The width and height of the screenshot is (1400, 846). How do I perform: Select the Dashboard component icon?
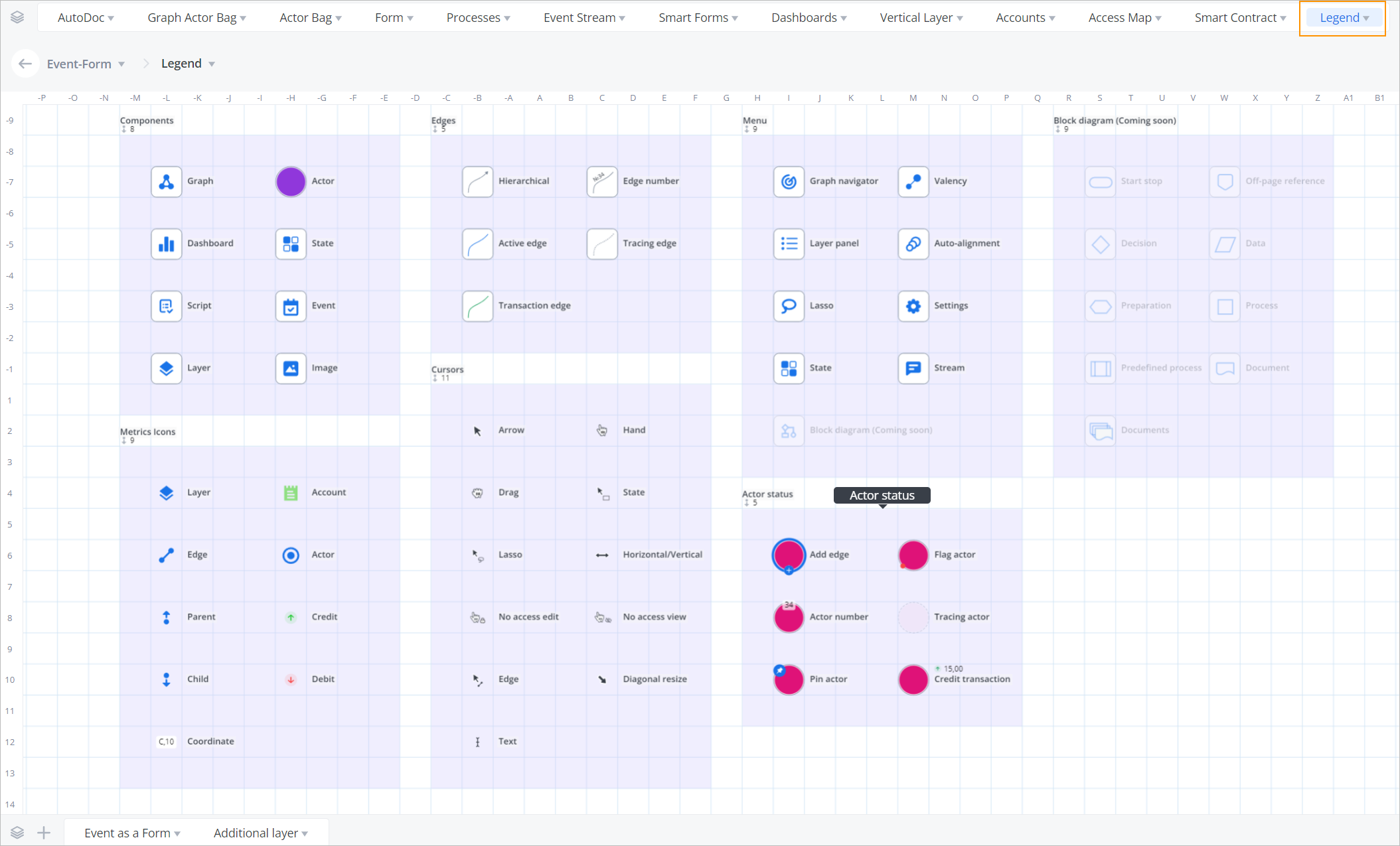click(x=165, y=243)
